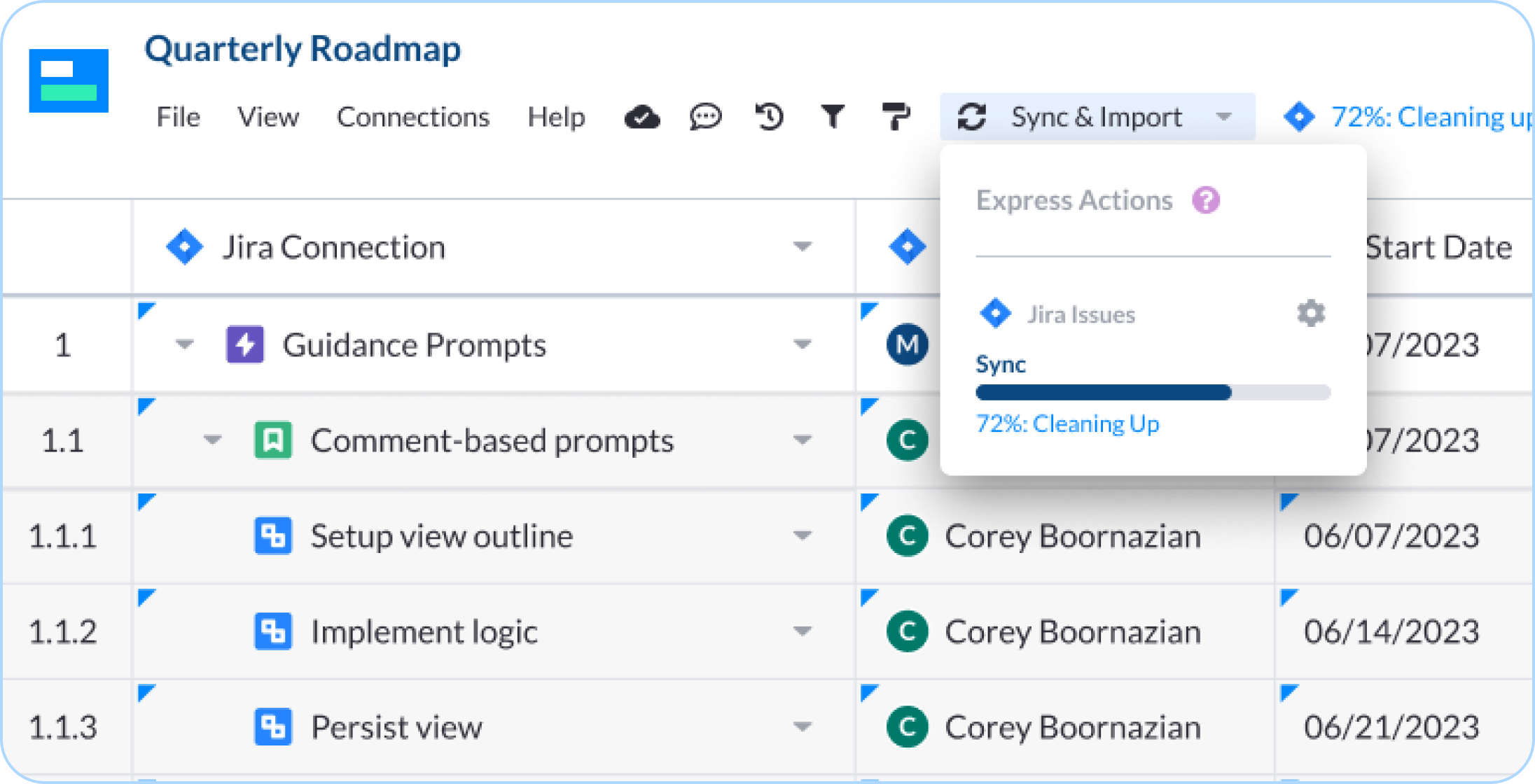This screenshot has height=784, width=1535.
Task: Click the Express Actions help question mark
Action: (x=1206, y=201)
